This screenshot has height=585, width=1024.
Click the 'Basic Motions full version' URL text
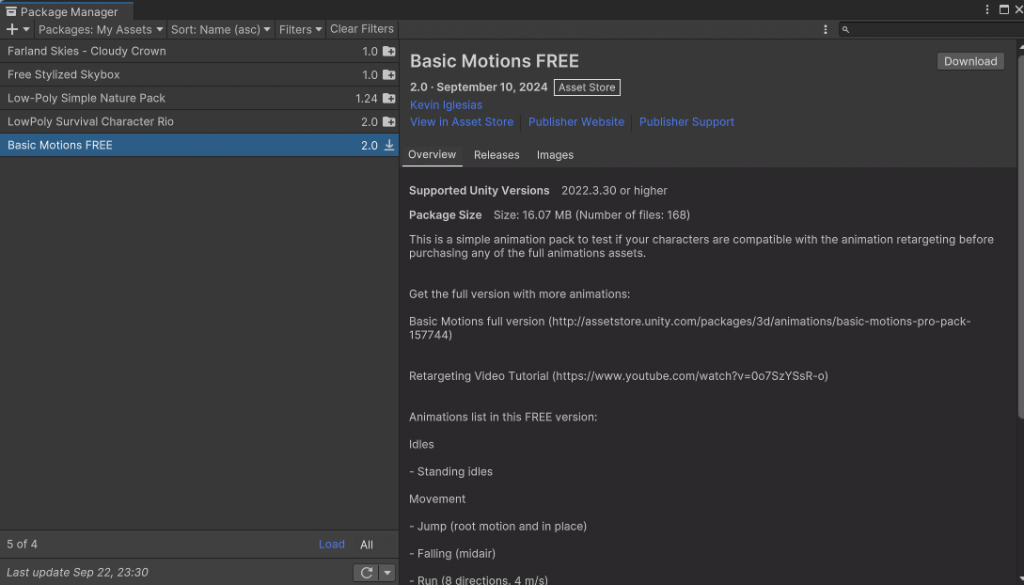690,328
